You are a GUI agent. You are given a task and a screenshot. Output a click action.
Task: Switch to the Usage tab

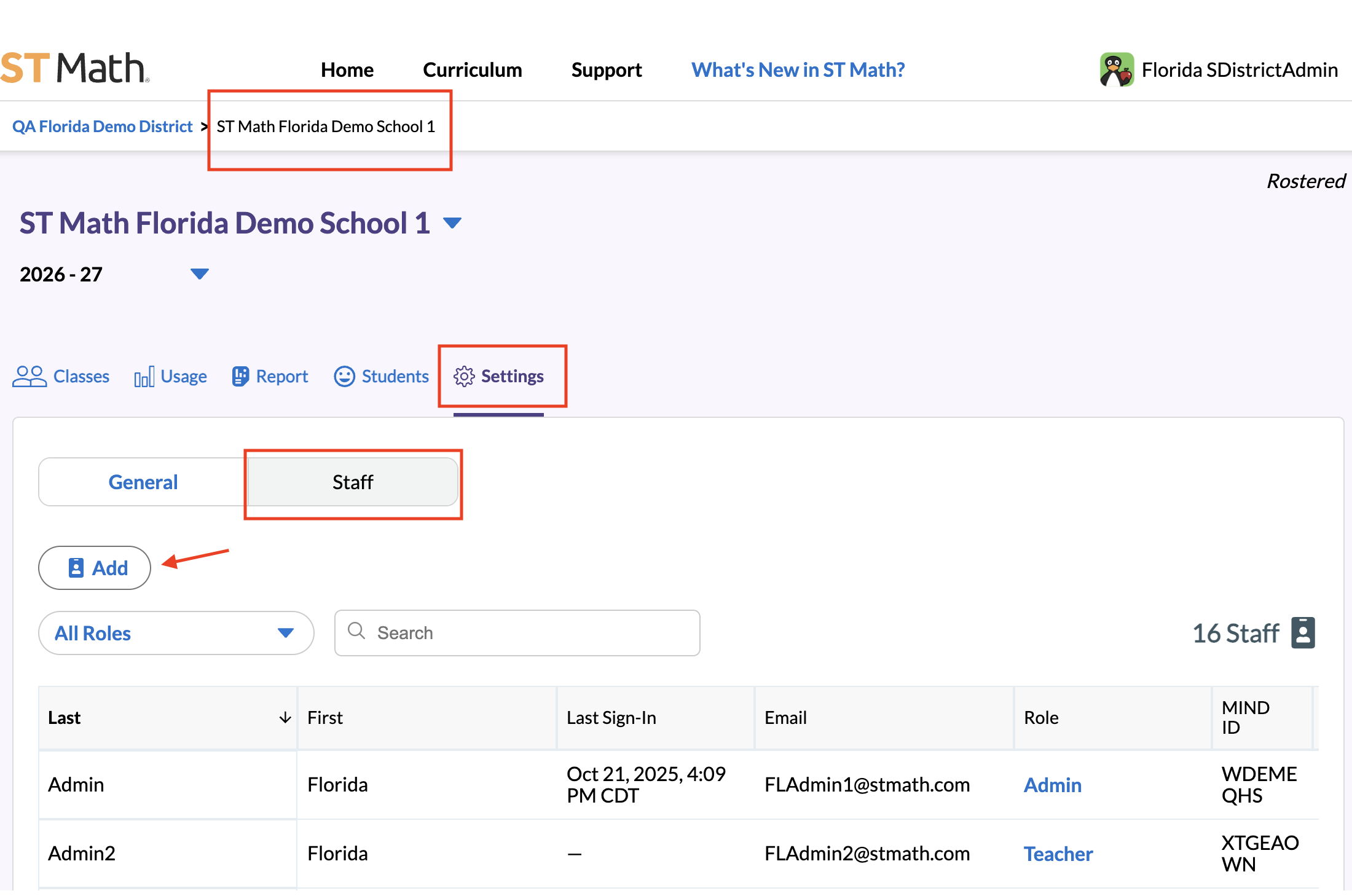coord(170,376)
